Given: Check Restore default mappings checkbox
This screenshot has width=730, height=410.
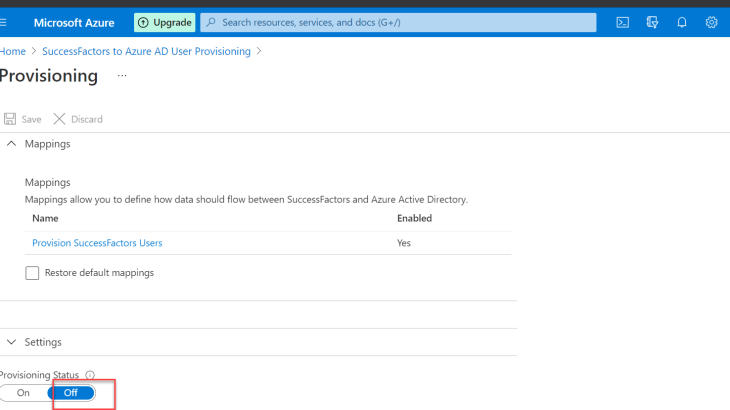Looking at the screenshot, I should point(32,273).
